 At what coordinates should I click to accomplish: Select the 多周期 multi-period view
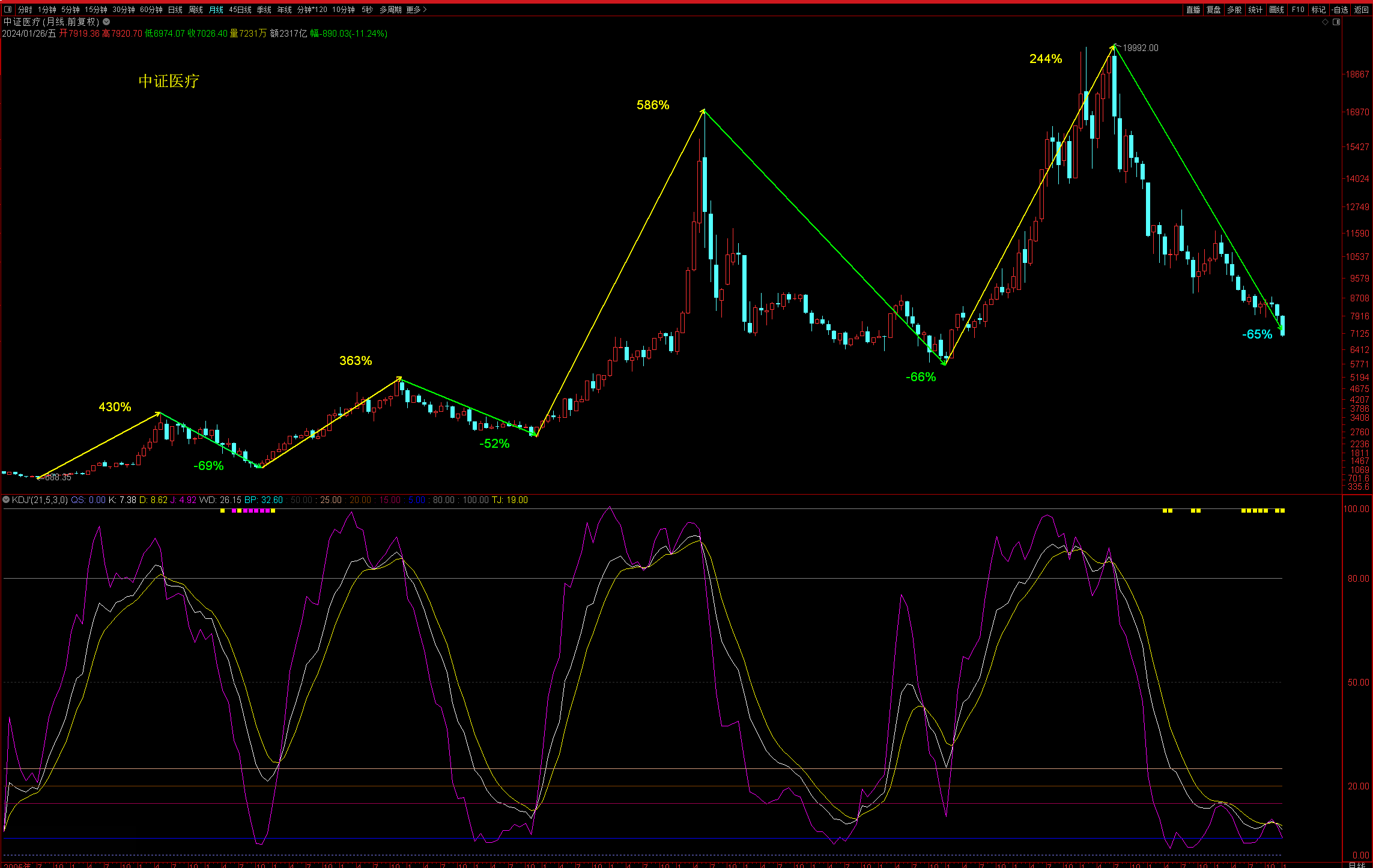click(x=390, y=10)
